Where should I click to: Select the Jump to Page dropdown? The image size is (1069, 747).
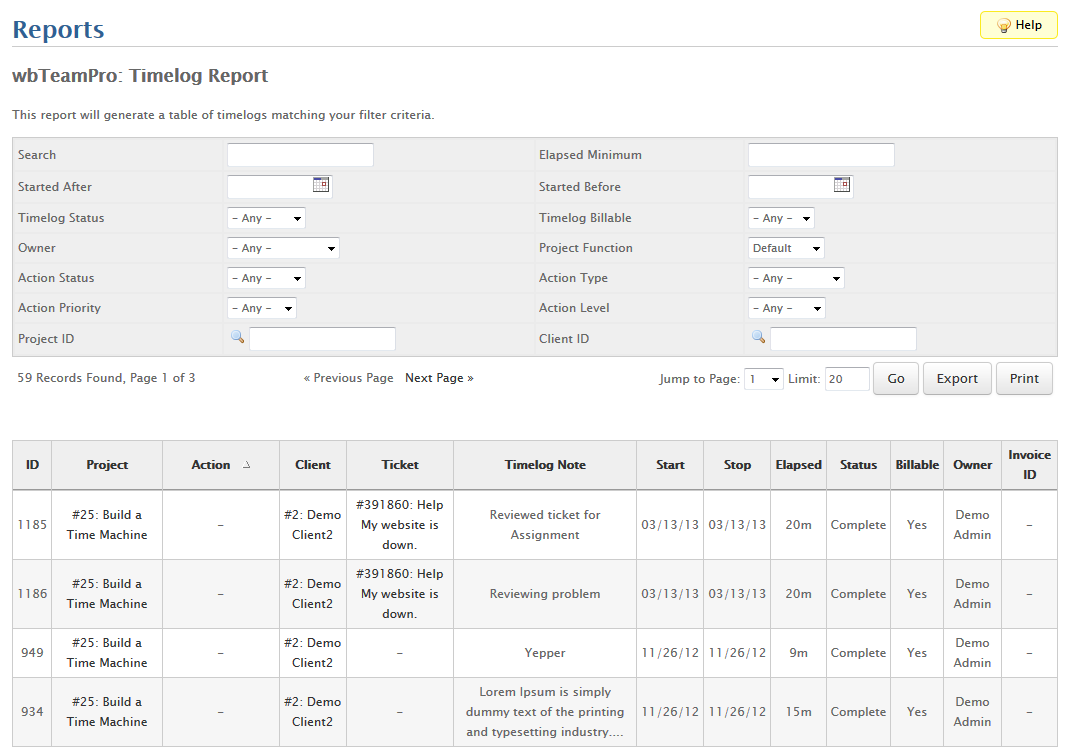coord(763,379)
